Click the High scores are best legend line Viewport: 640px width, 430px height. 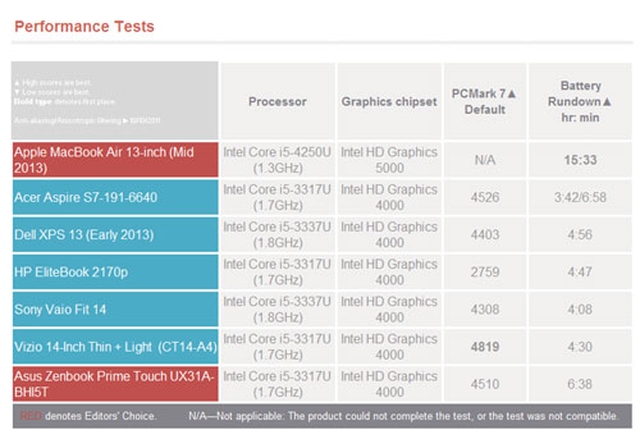(x=53, y=82)
